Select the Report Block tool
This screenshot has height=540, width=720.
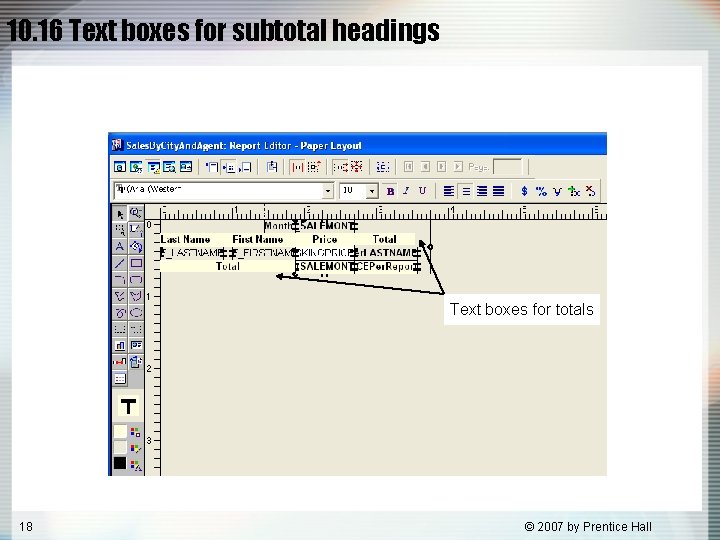(x=120, y=379)
